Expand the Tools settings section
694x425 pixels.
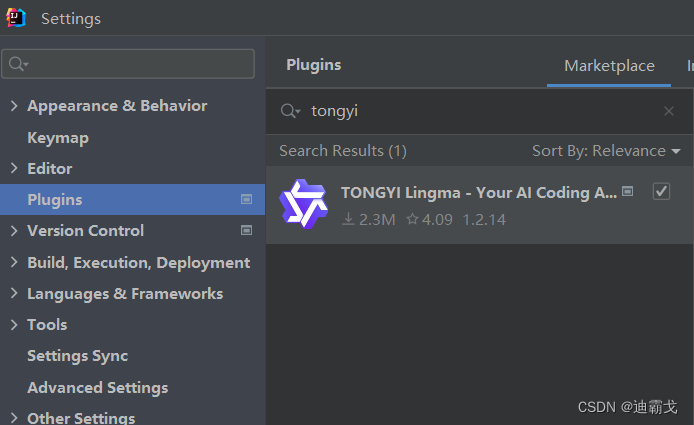pos(14,325)
